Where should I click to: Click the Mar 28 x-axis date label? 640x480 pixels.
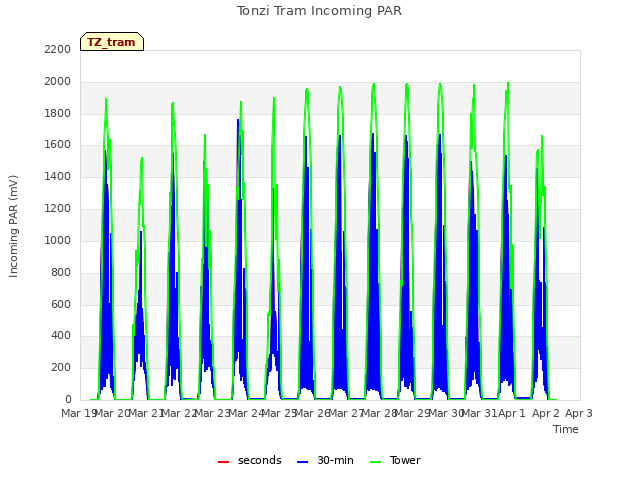379,413
